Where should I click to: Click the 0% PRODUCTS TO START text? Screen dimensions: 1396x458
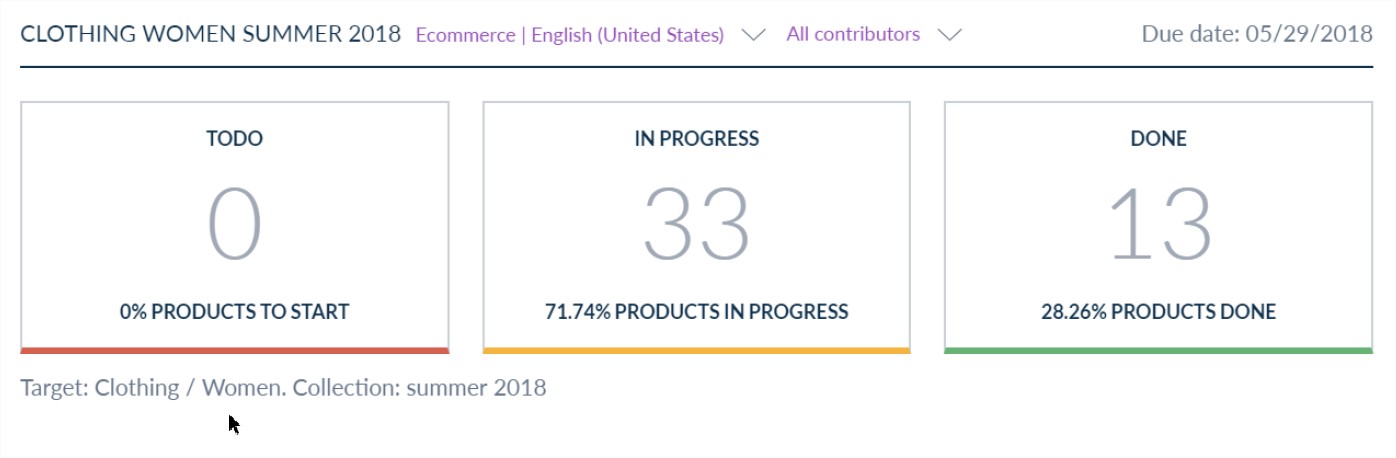coord(235,311)
